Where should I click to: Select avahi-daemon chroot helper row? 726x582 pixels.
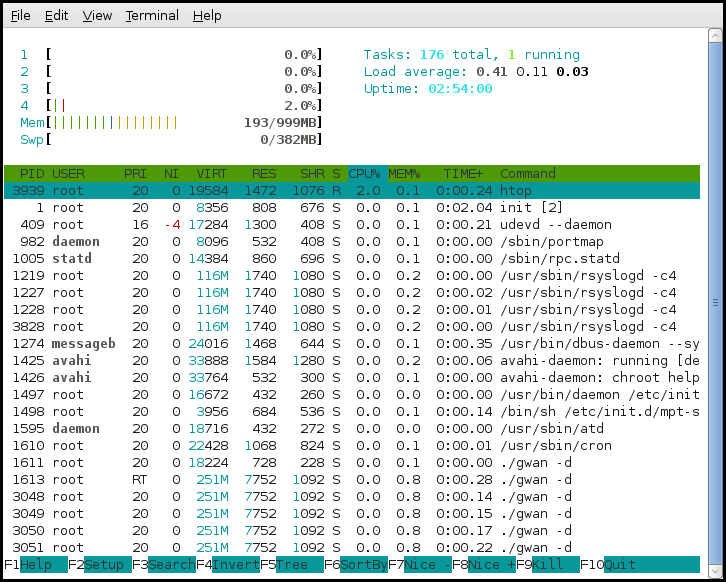click(x=352, y=378)
